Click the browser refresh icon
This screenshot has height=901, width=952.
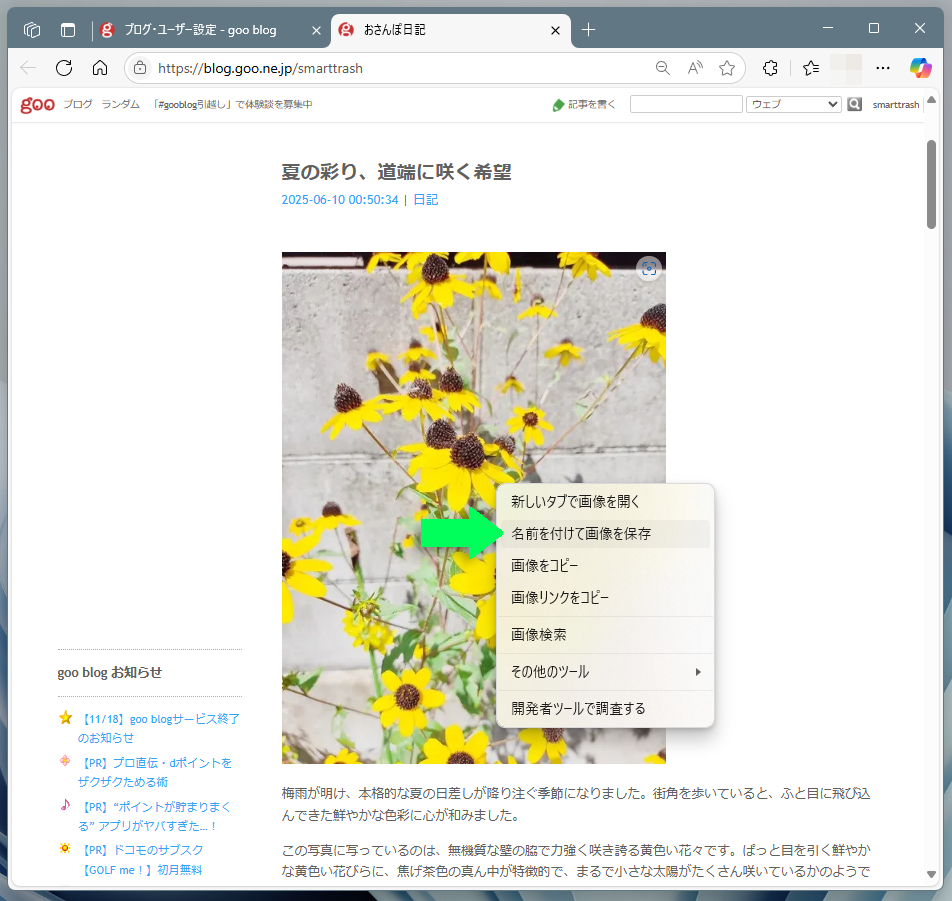point(64,68)
